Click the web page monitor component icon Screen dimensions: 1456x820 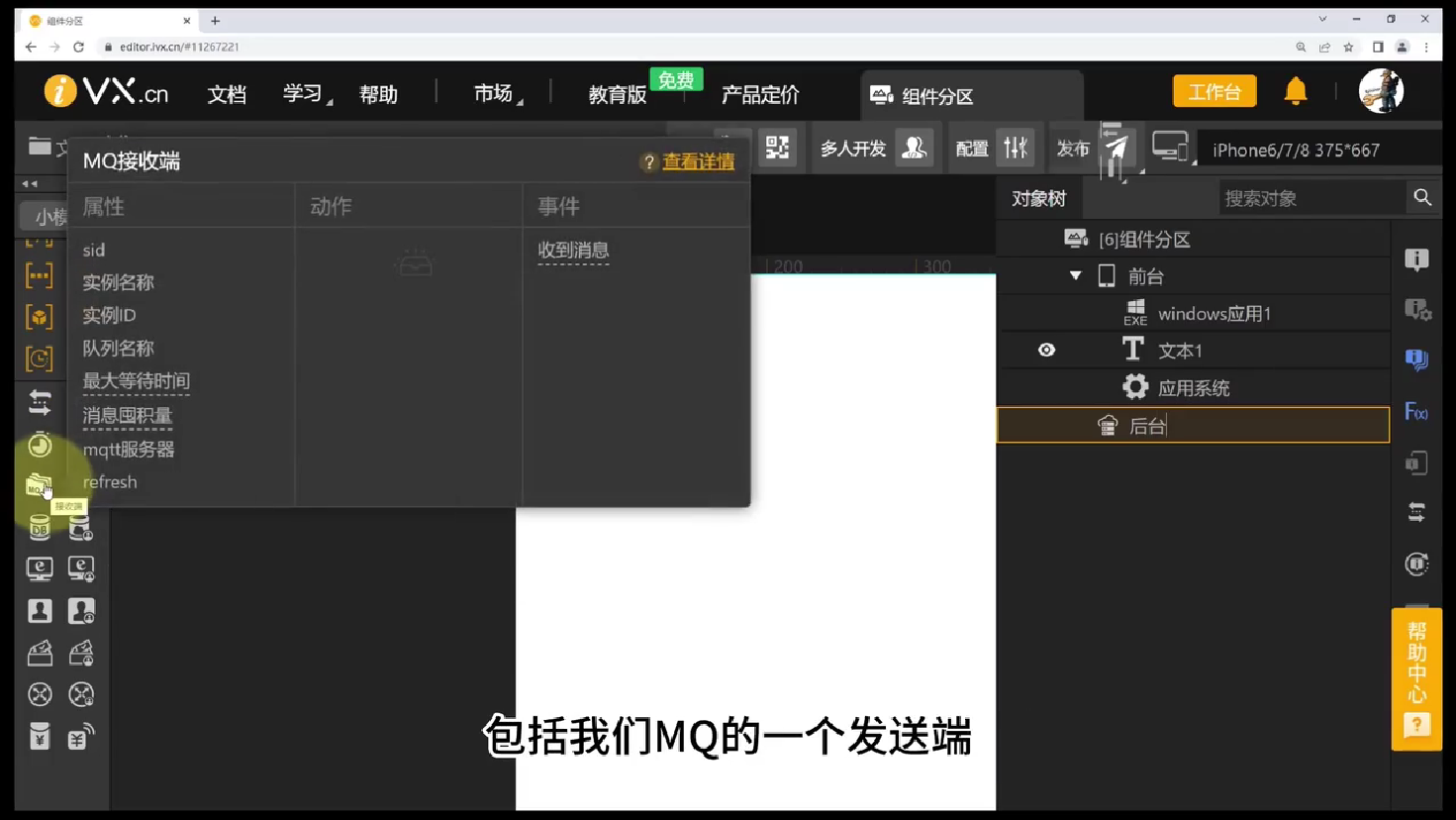(x=40, y=568)
